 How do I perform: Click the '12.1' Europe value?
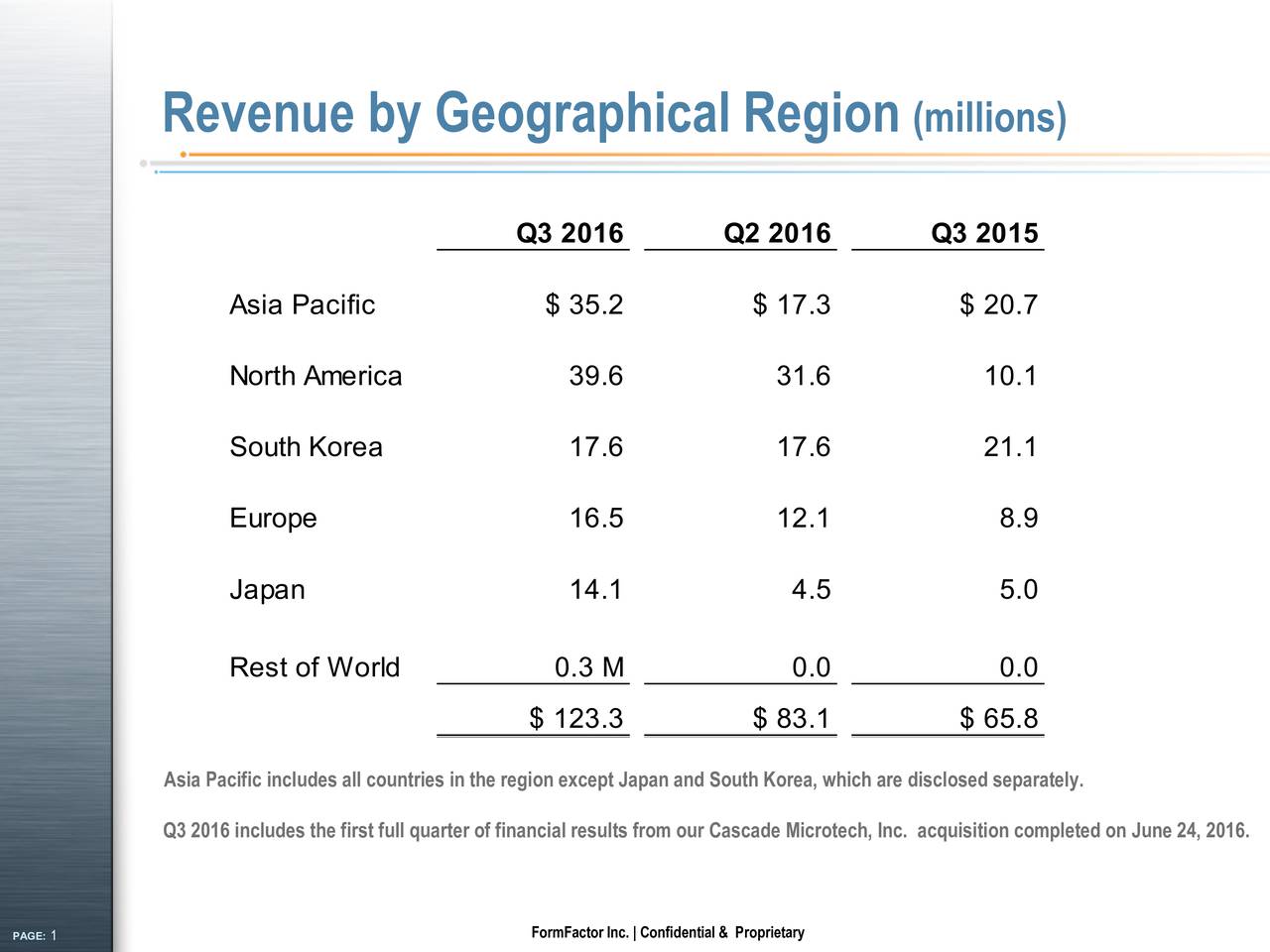point(804,519)
